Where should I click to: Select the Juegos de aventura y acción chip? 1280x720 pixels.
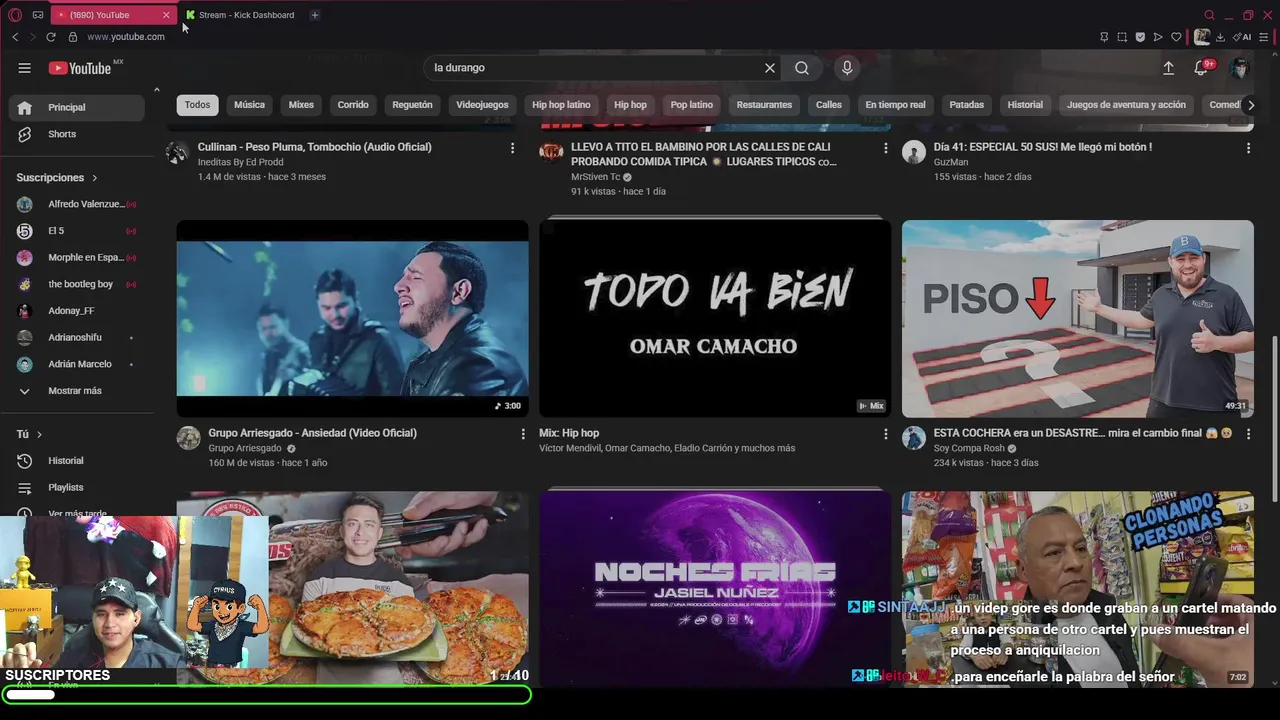[x=1126, y=105]
